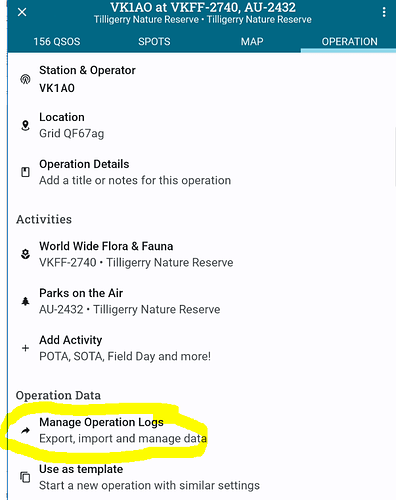
Task: Click the share arrow icon for Manage Operation Logs
Action: (25, 431)
